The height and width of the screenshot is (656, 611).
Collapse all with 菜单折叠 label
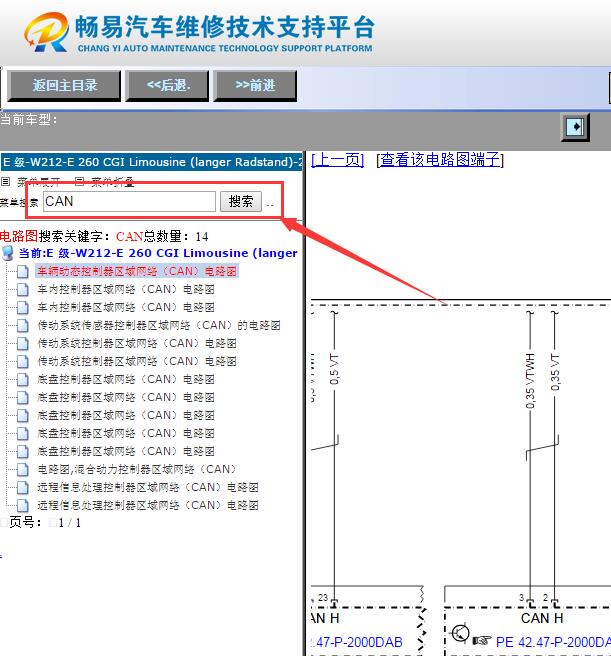113,182
